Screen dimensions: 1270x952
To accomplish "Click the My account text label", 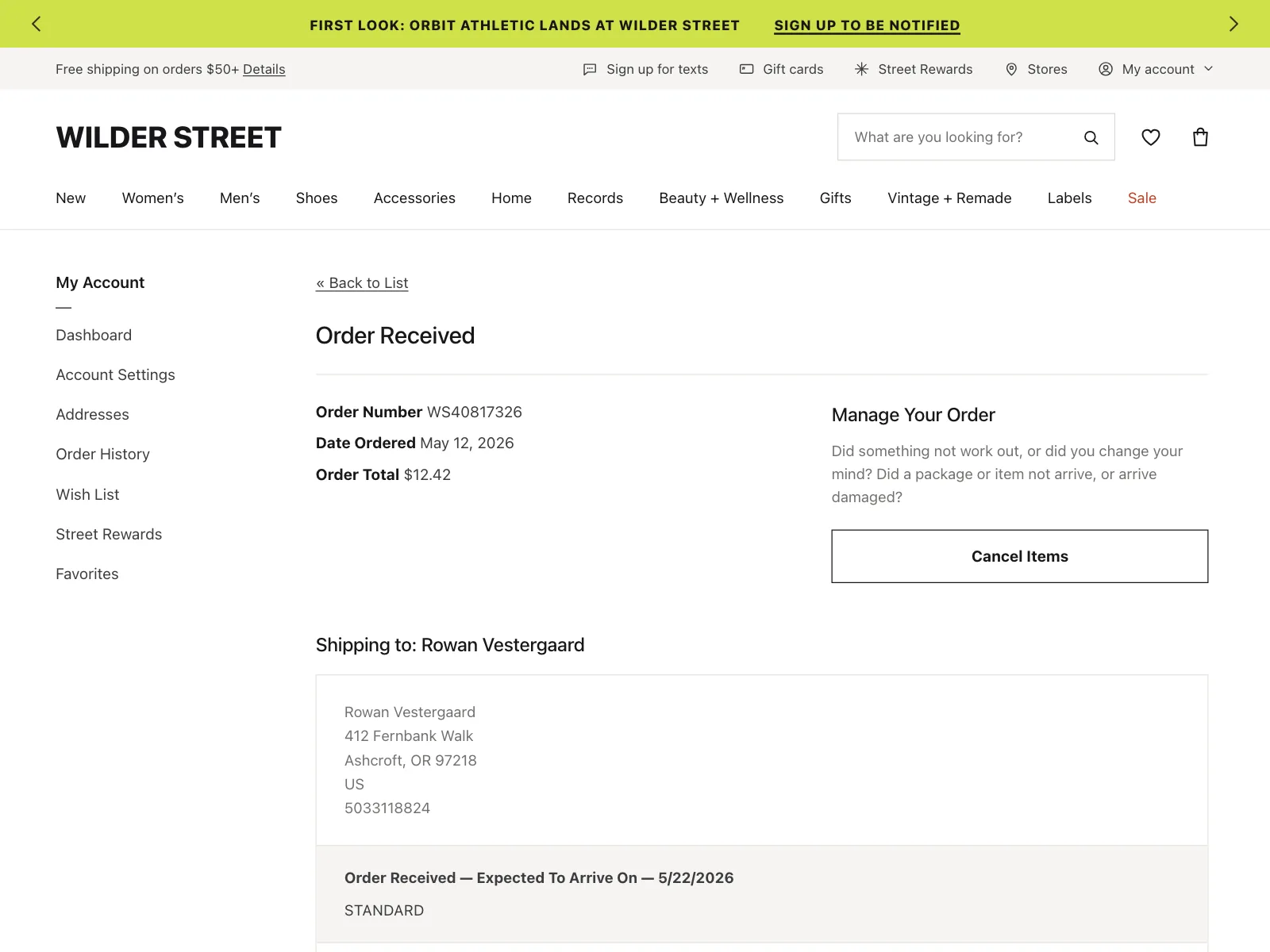I will [x=1158, y=69].
